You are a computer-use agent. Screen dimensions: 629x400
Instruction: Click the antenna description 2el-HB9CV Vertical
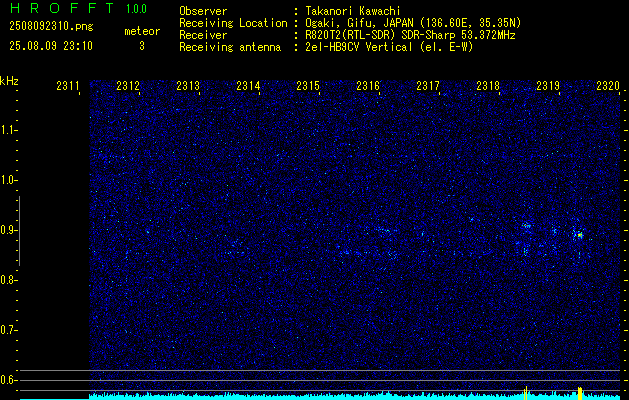pyautogui.click(x=359, y=47)
